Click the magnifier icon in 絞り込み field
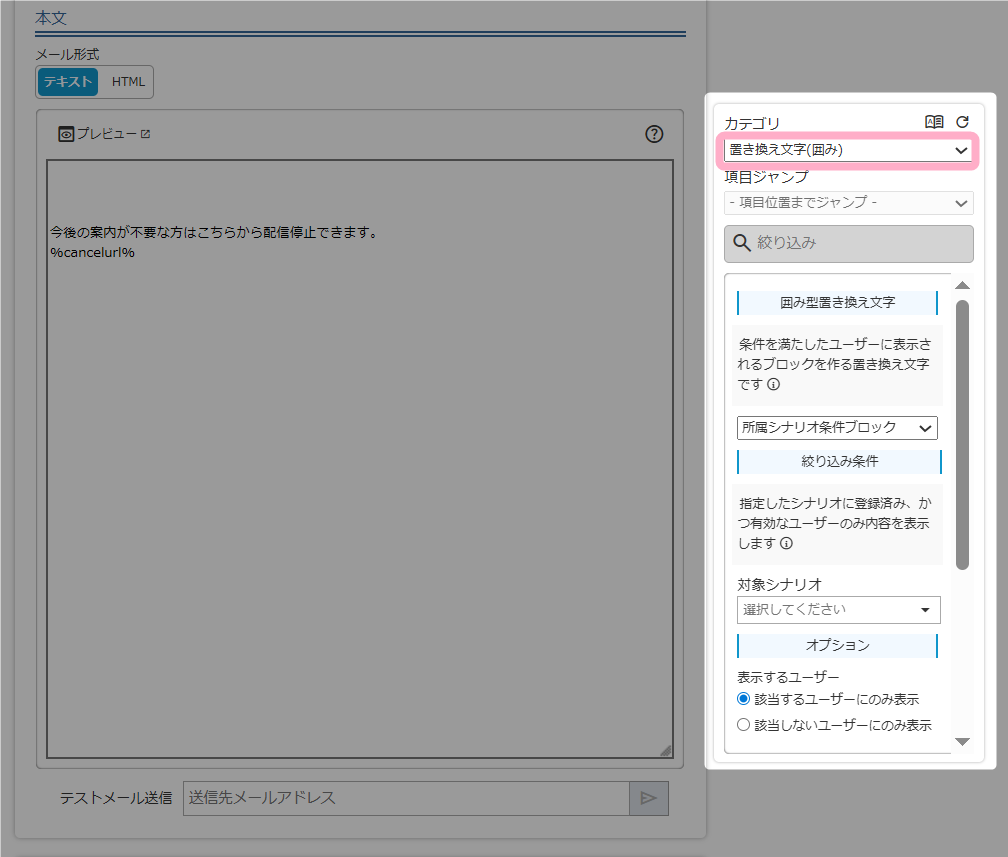Viewport: 1008px width, 857px height. click(x=742, y=243)
